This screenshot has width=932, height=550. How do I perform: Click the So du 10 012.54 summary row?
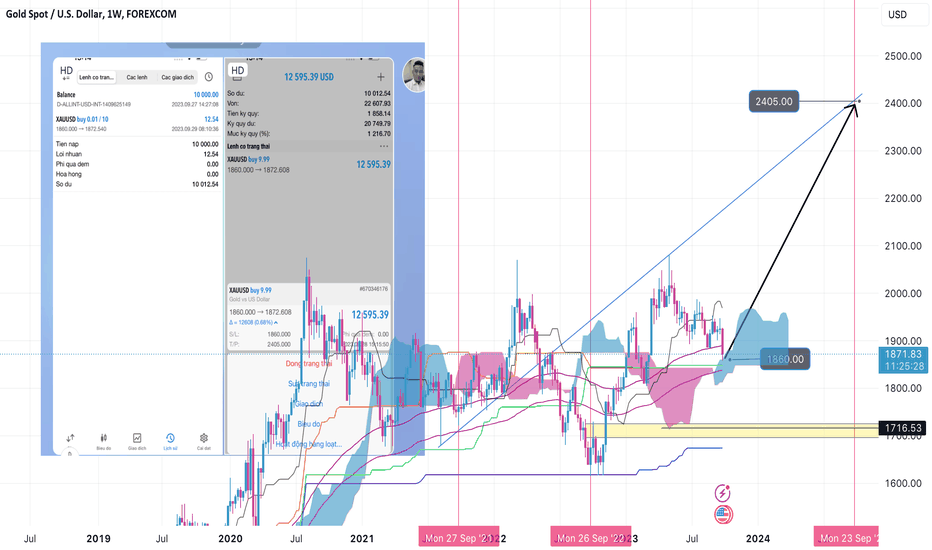(x=137, y=184)
